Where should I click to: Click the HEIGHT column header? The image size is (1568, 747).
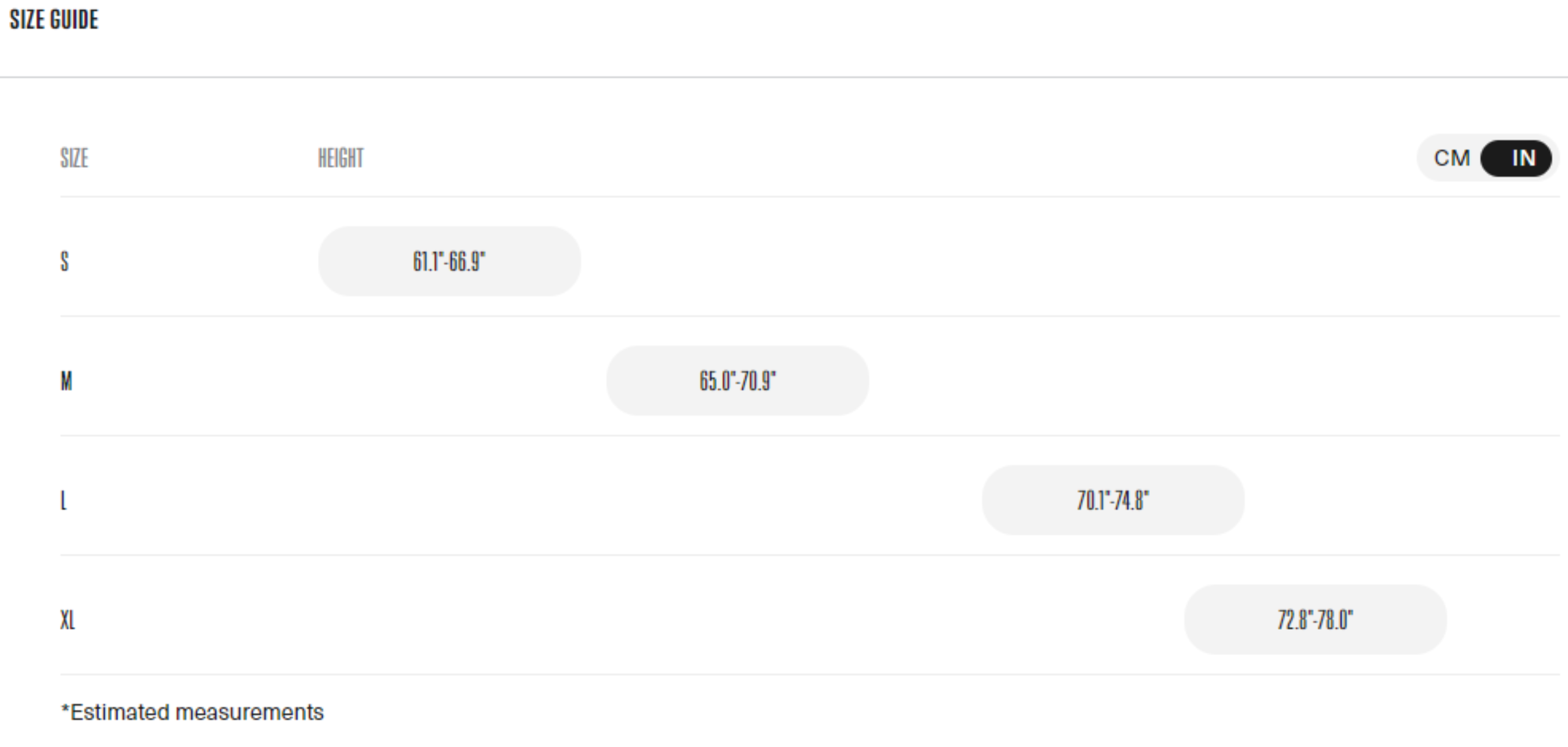point(341,158)
